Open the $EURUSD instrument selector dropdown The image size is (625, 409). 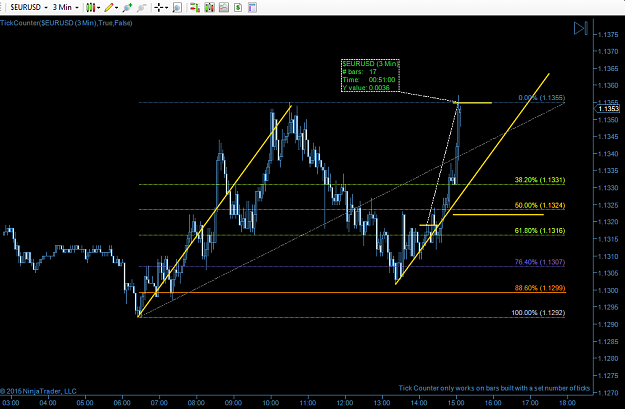click(29, 7)
